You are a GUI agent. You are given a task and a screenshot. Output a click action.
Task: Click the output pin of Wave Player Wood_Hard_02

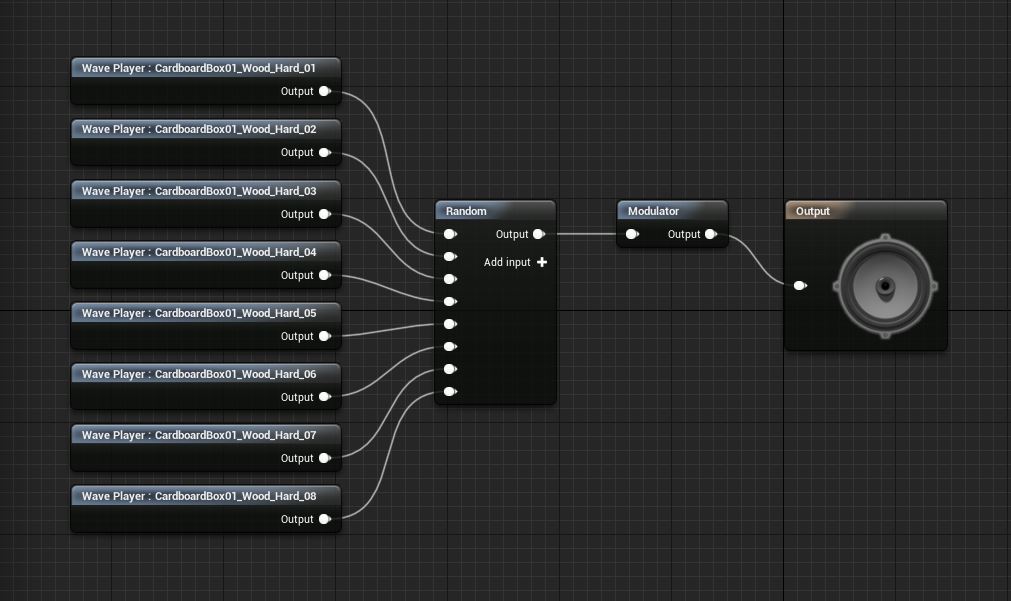(x=324, y=153)
